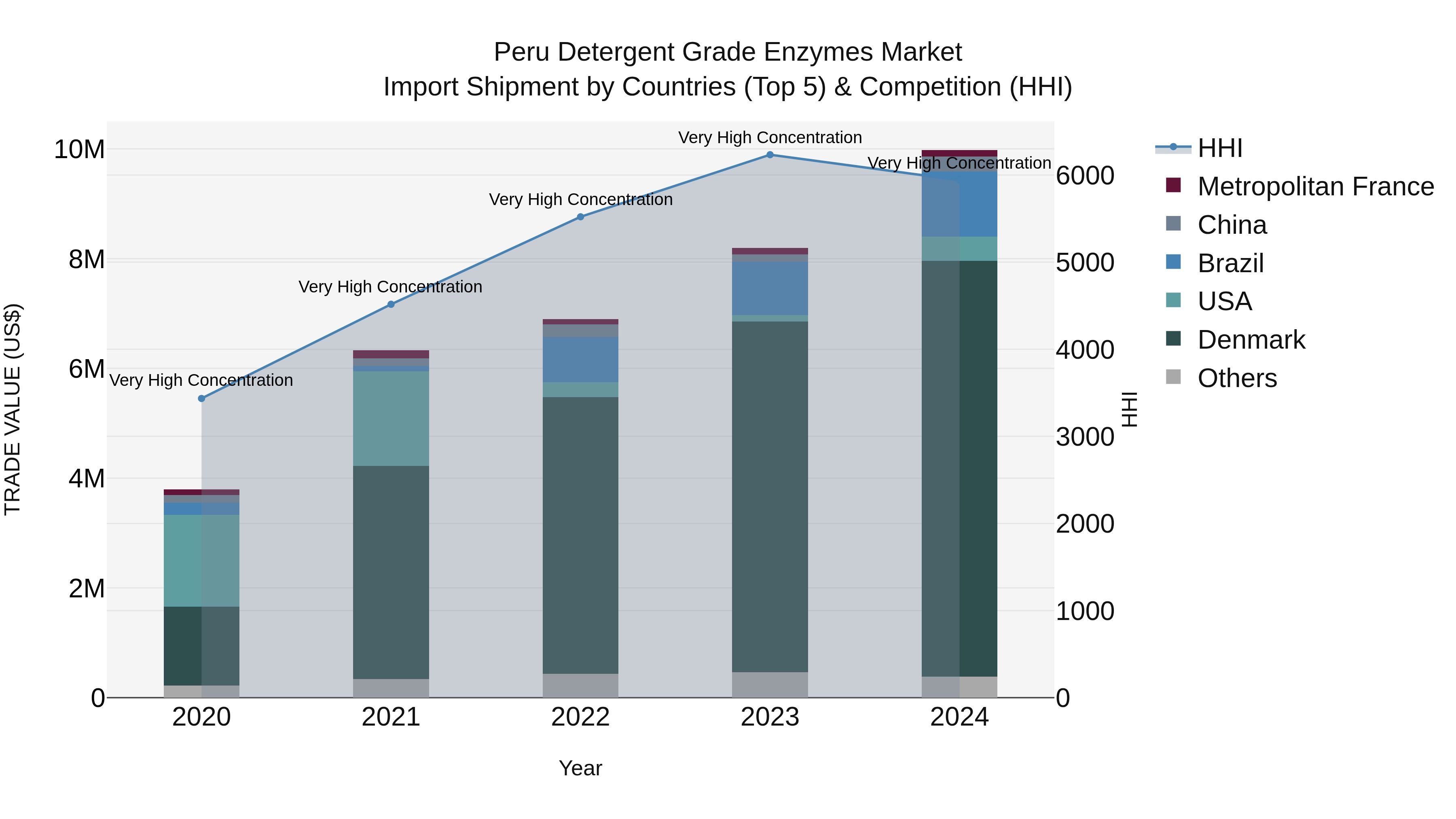Toggle the HHI line legend entry
Screen dimensions: 1456x819
click(x=1199, y=148)
